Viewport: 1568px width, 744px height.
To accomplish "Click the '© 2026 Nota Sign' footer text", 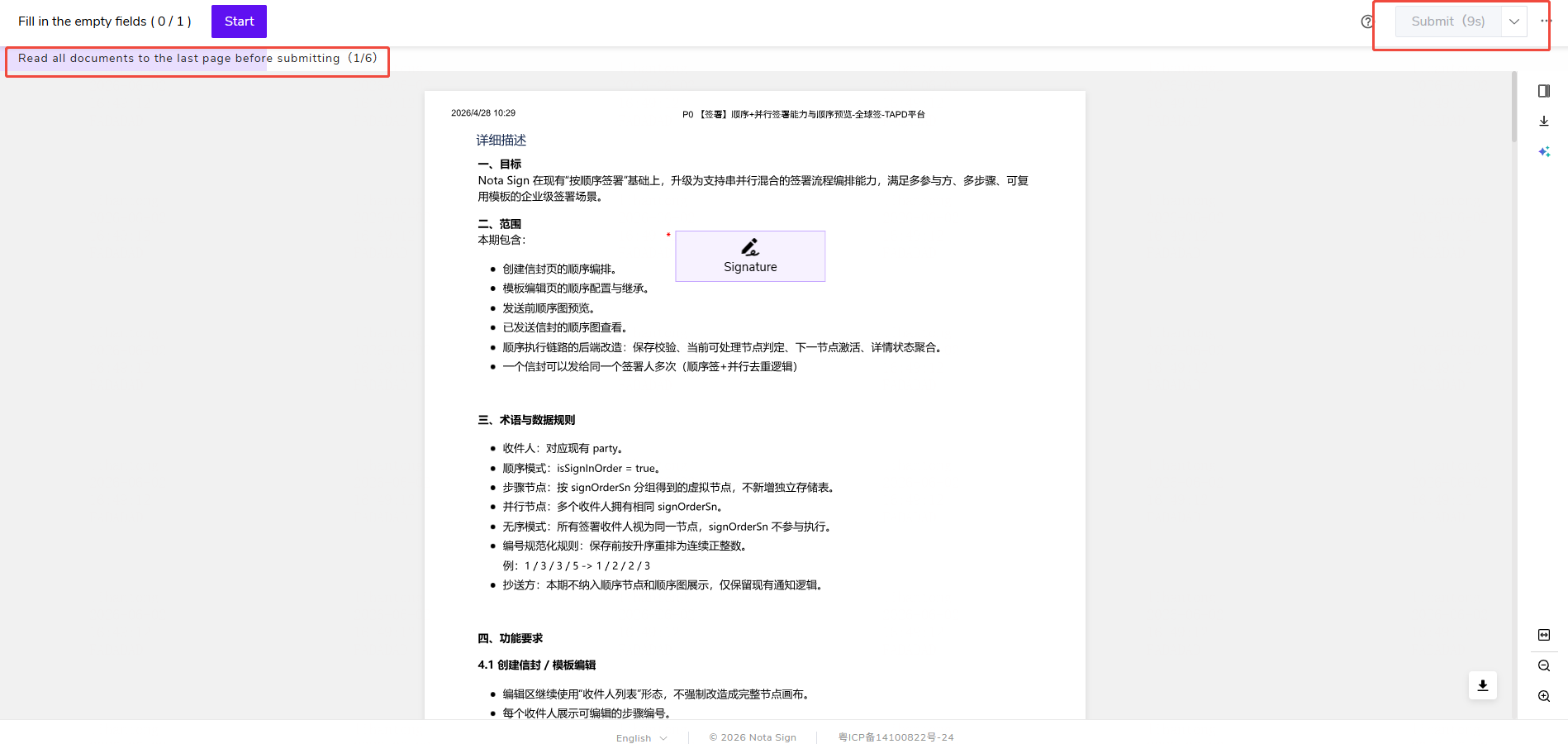I will click(753, 737).
